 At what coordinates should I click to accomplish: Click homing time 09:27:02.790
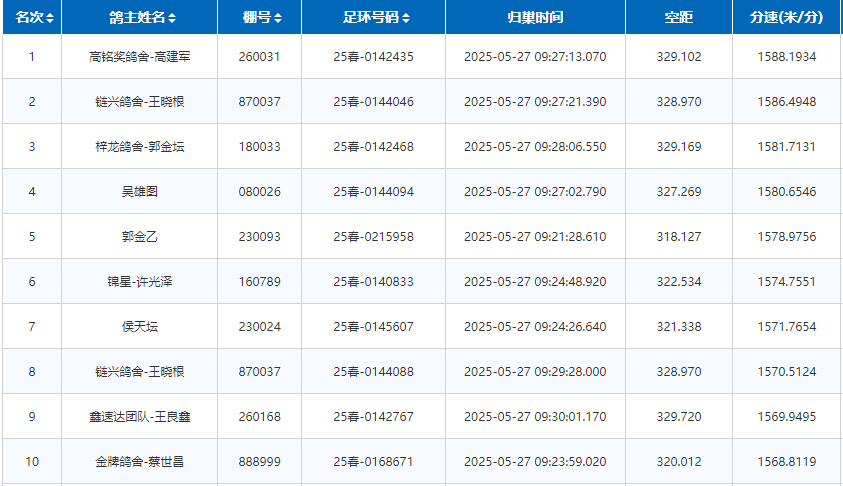point(570,191)
